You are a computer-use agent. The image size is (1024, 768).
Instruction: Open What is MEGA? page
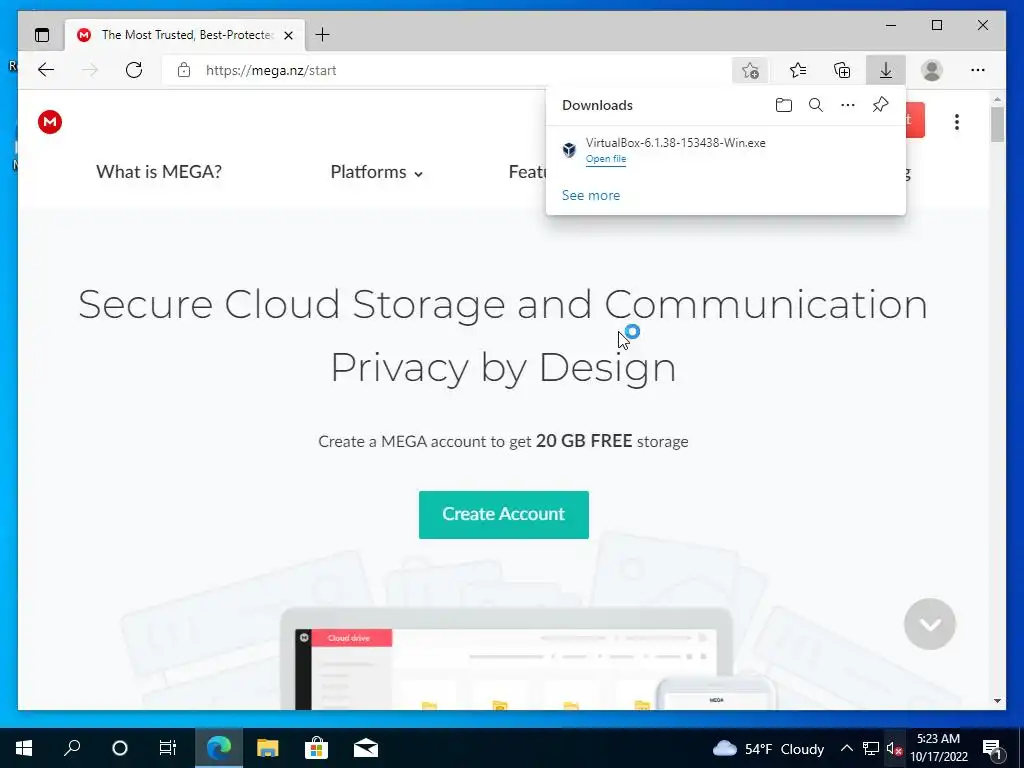(159, 172)
